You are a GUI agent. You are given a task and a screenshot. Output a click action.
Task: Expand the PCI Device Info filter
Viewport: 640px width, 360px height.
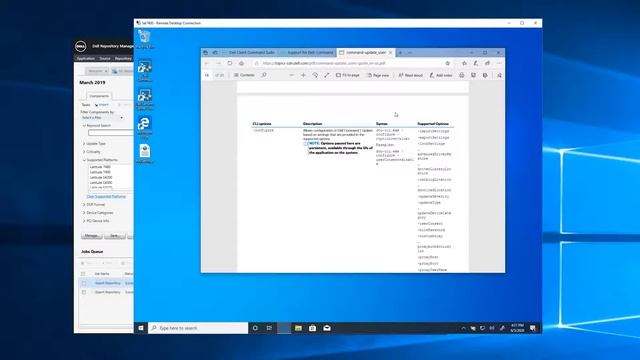pyautogui.click(x=84, y=221)
